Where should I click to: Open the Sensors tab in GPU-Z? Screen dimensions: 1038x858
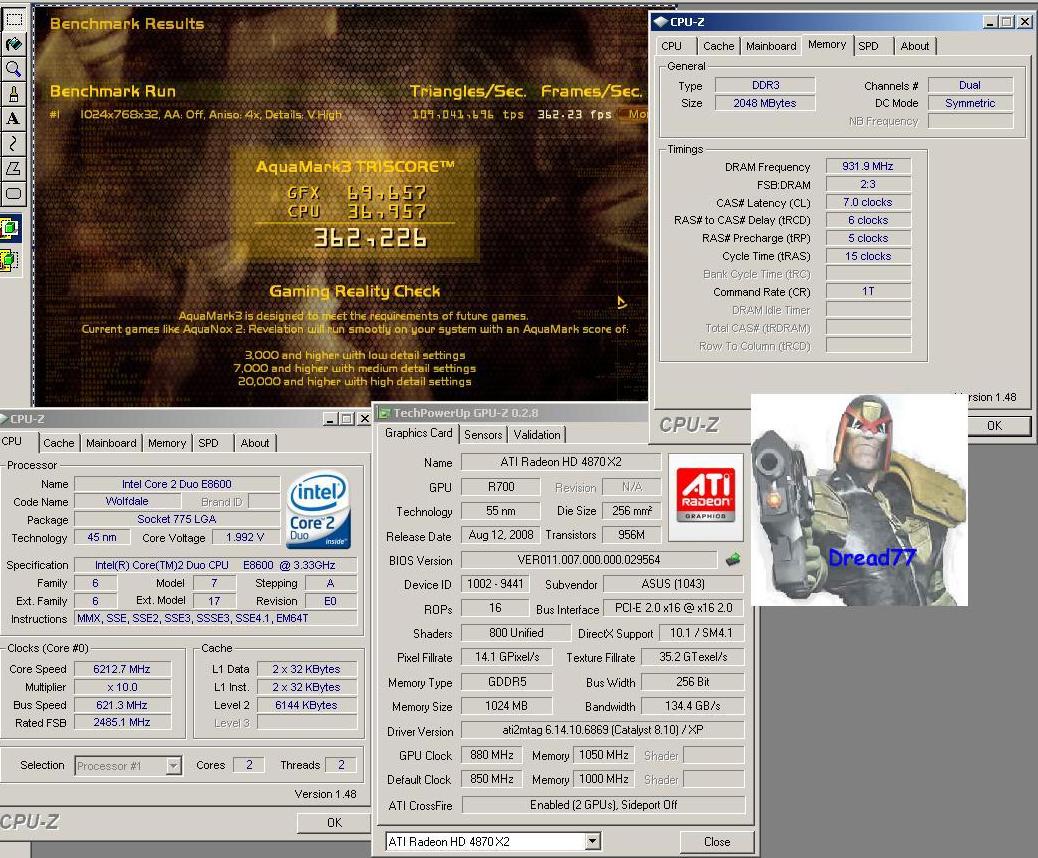coord(483,434)
